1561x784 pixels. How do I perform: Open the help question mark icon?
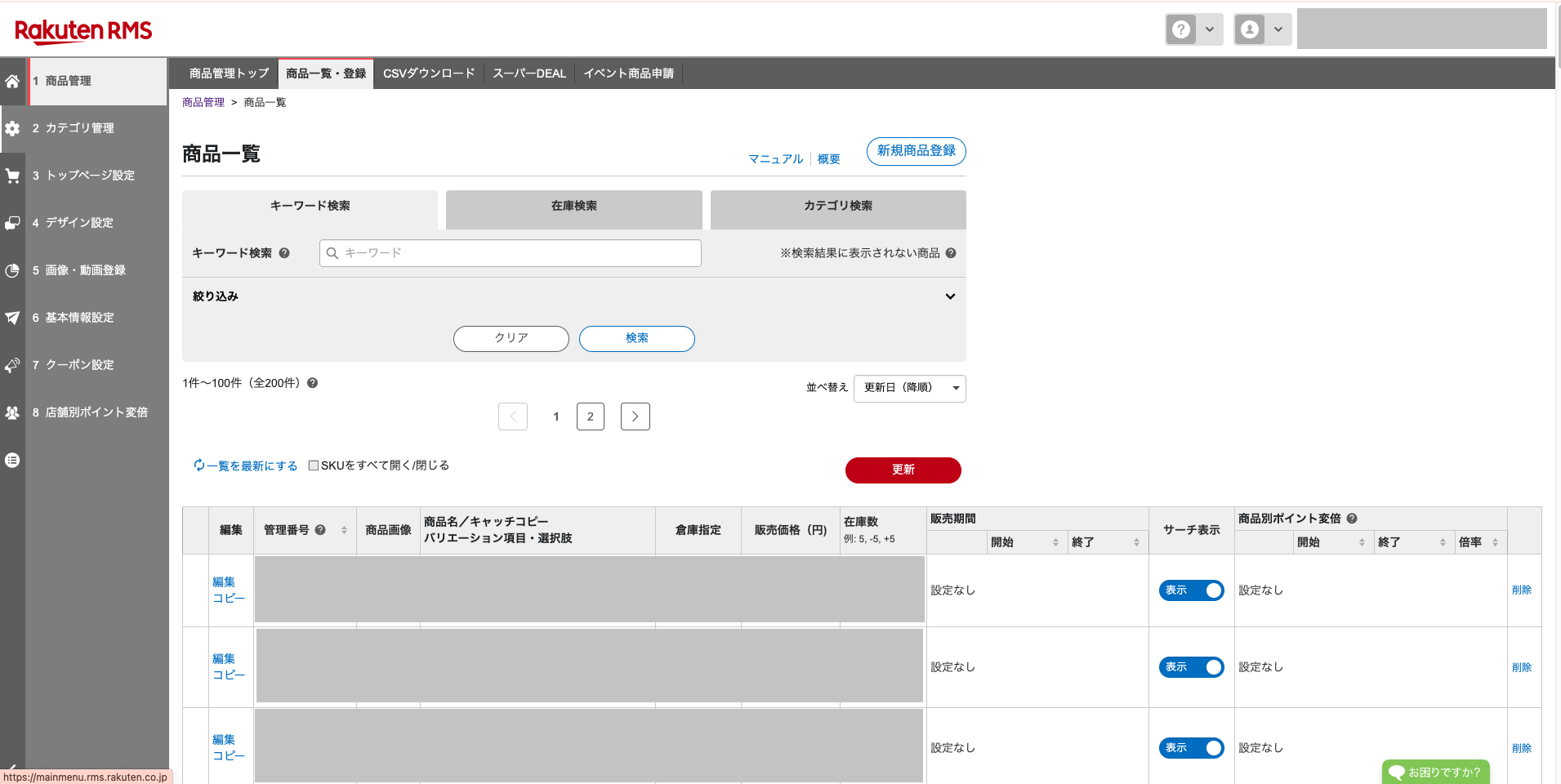(x=1180, y=29)
